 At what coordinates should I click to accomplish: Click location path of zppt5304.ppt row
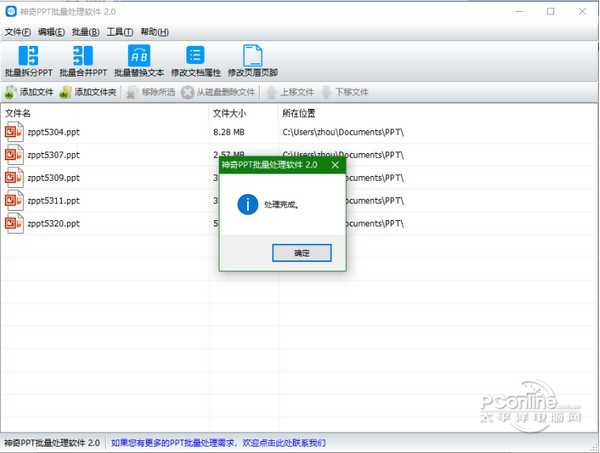[343, 132]
